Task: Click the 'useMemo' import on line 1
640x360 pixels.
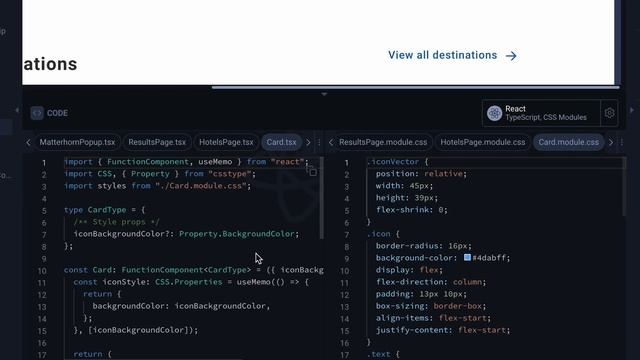Action: tap(215, 162)
